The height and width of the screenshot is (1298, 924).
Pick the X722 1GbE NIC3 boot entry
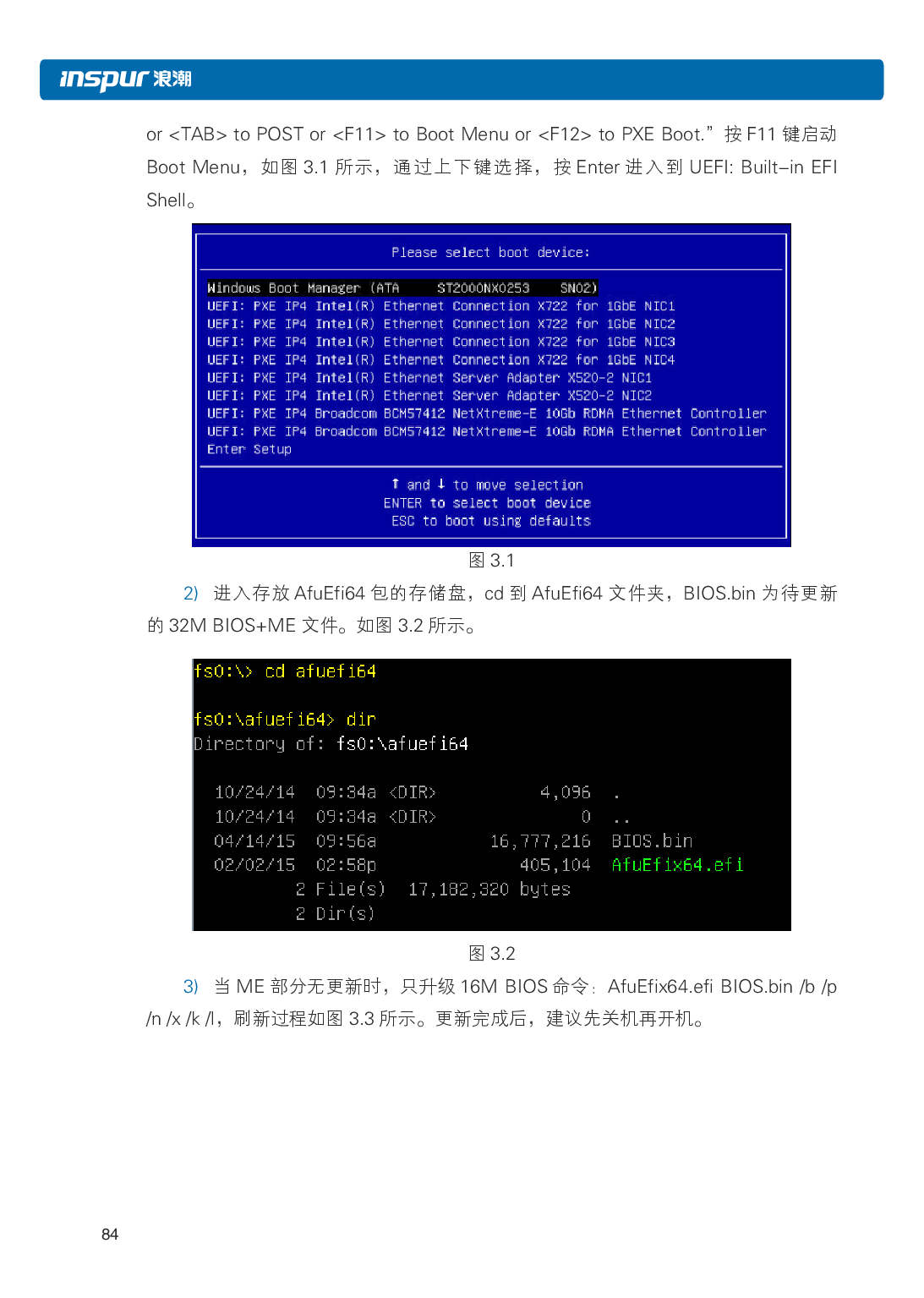pyautogui.click(x=440, y=342)
